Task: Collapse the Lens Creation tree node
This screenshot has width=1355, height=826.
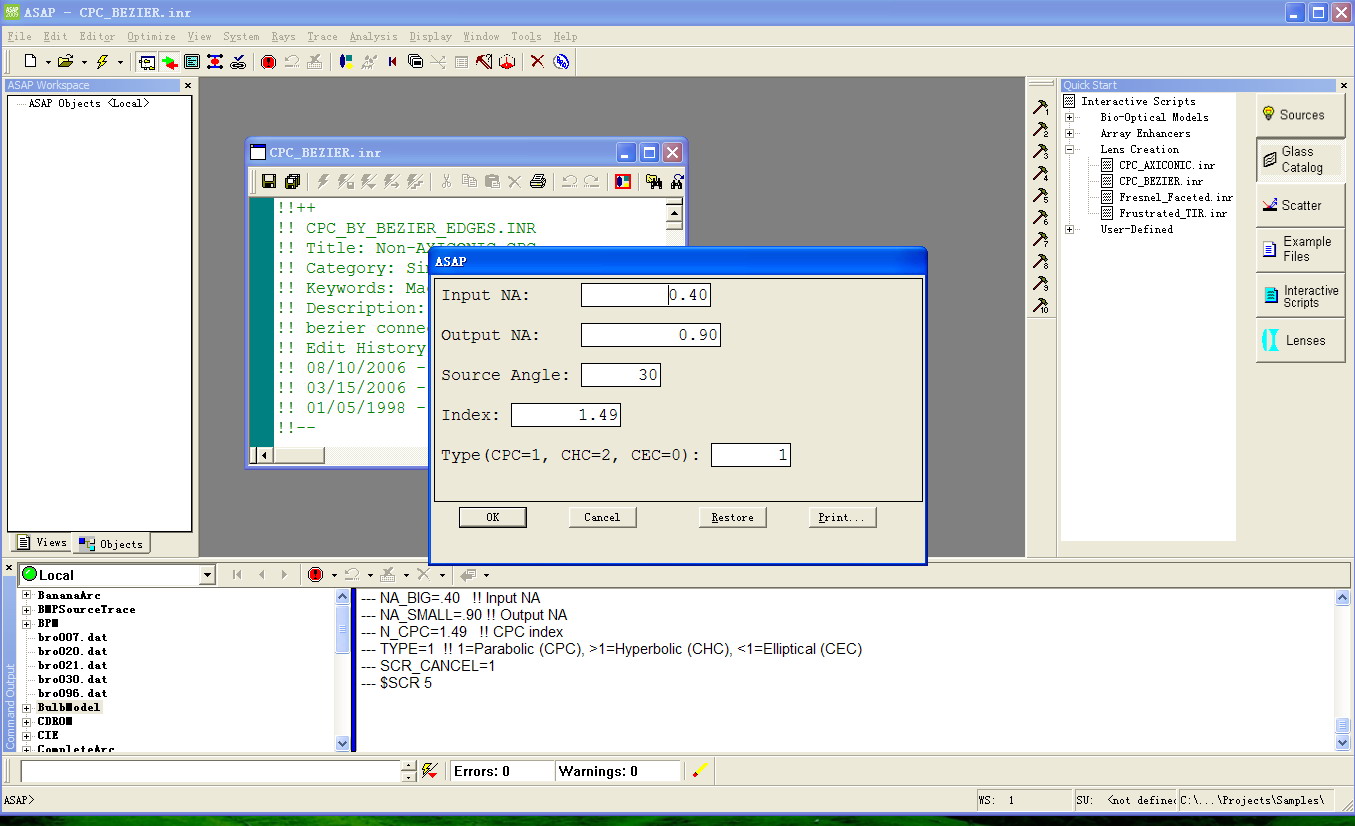Action: point(1069,149)
